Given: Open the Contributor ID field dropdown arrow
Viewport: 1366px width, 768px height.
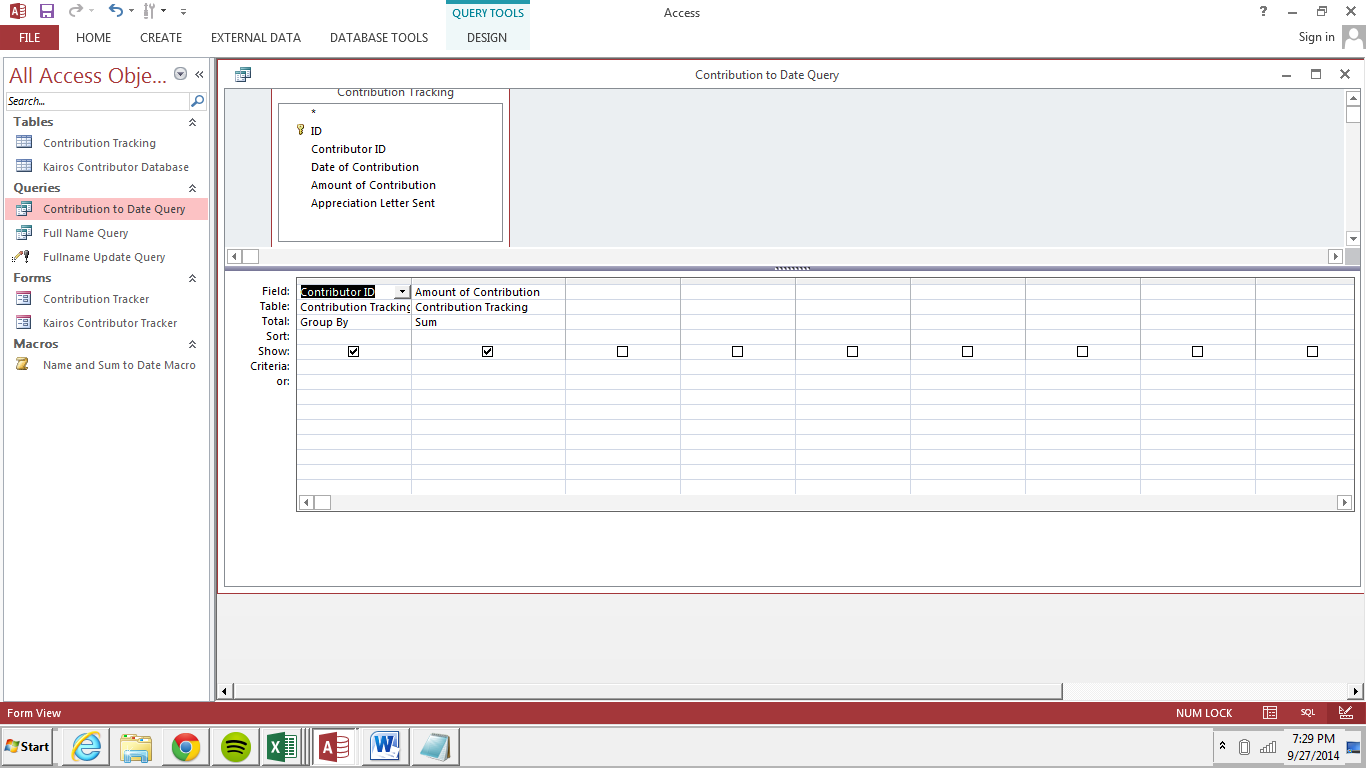Looking at the screenshot, I should 402,292.
